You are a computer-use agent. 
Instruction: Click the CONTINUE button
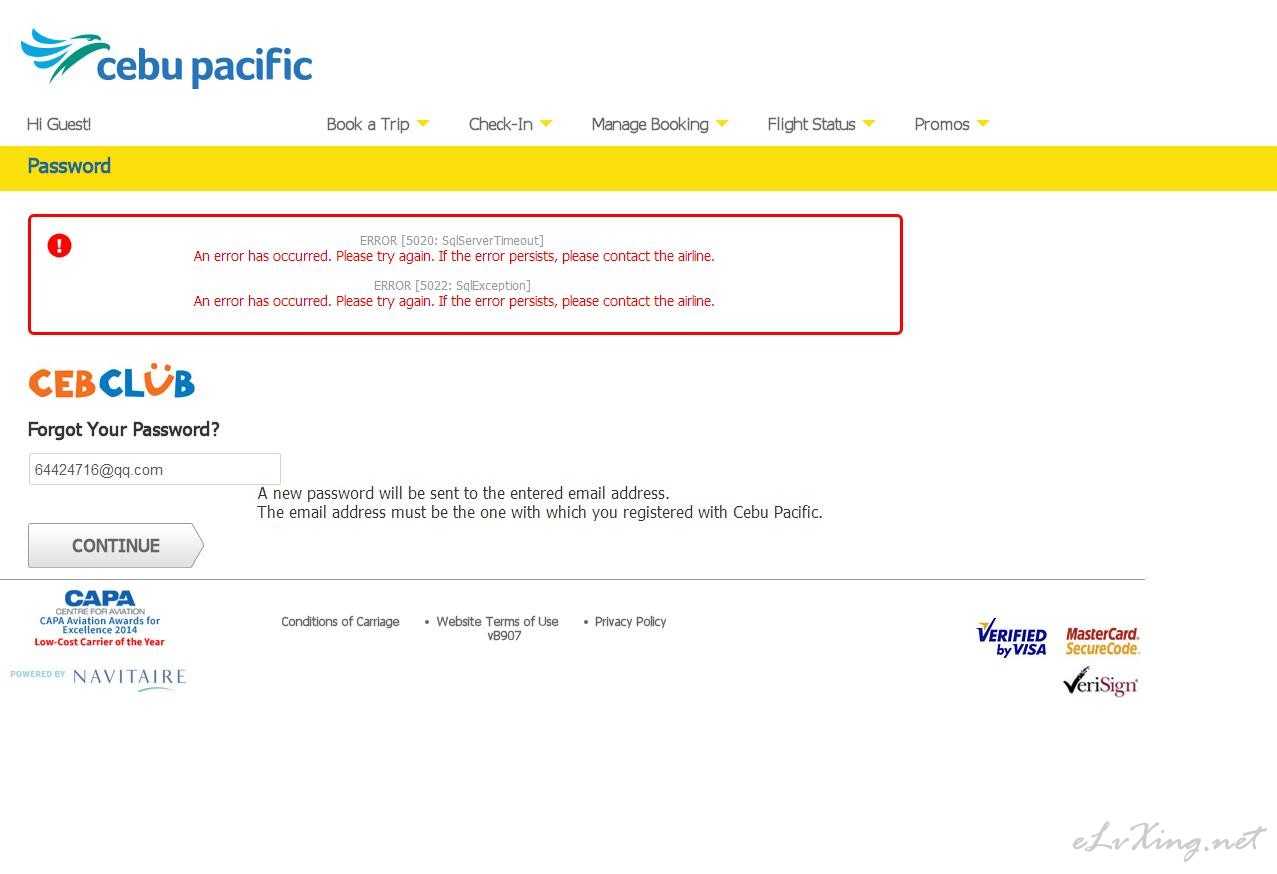116,545
